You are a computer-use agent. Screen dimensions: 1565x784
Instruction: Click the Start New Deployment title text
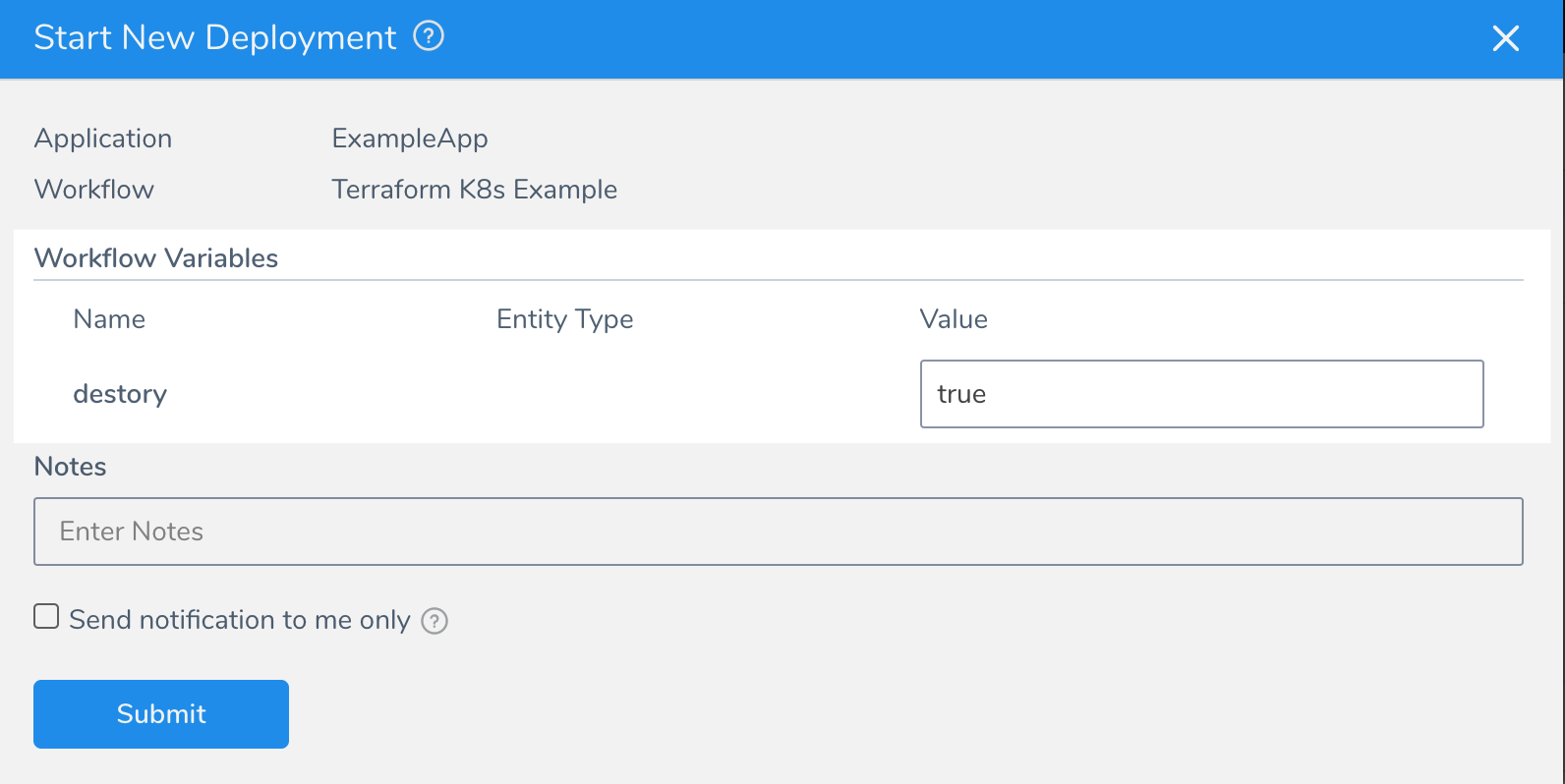215,37
